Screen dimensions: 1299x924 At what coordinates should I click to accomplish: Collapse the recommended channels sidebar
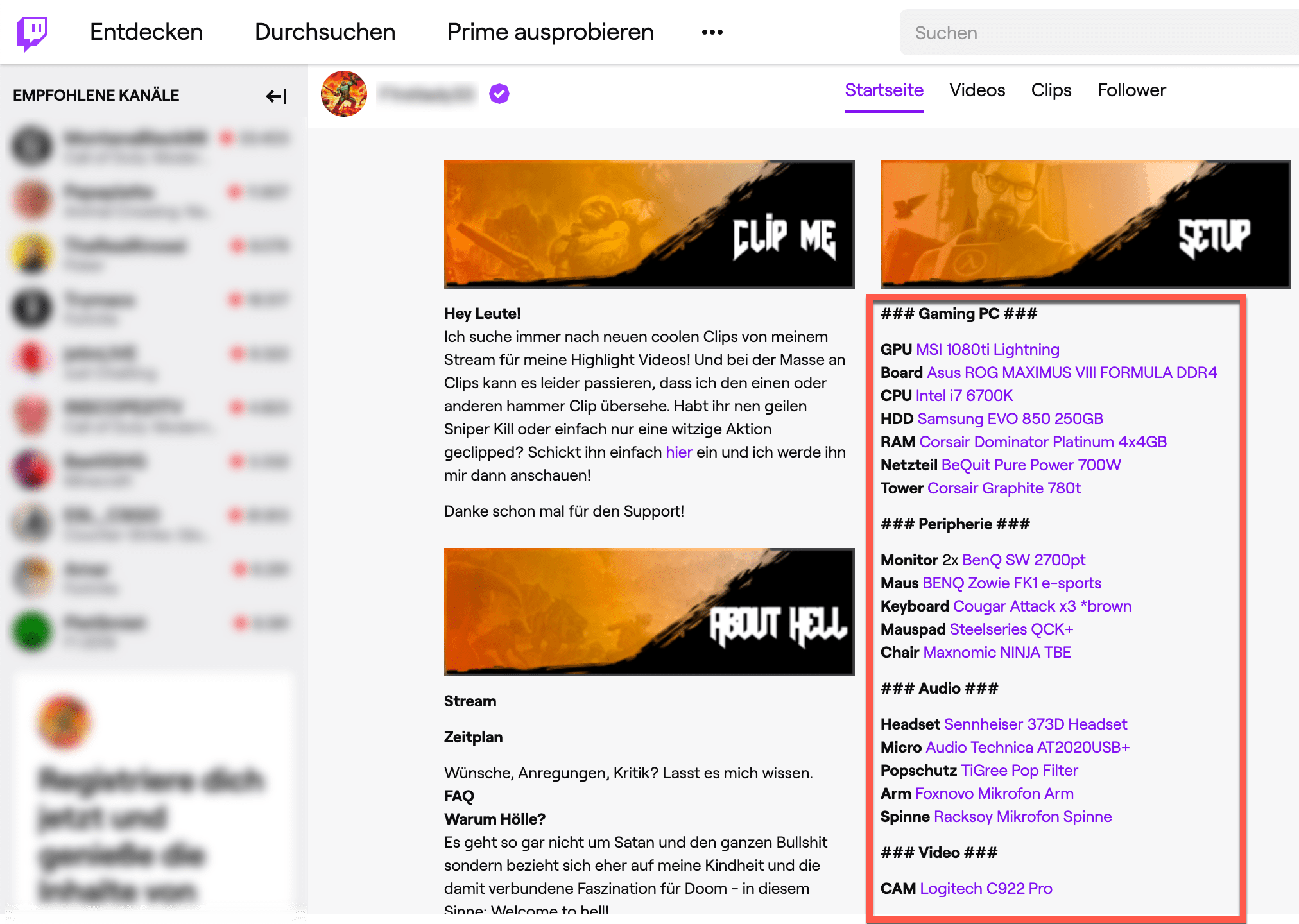click(277, 96)
